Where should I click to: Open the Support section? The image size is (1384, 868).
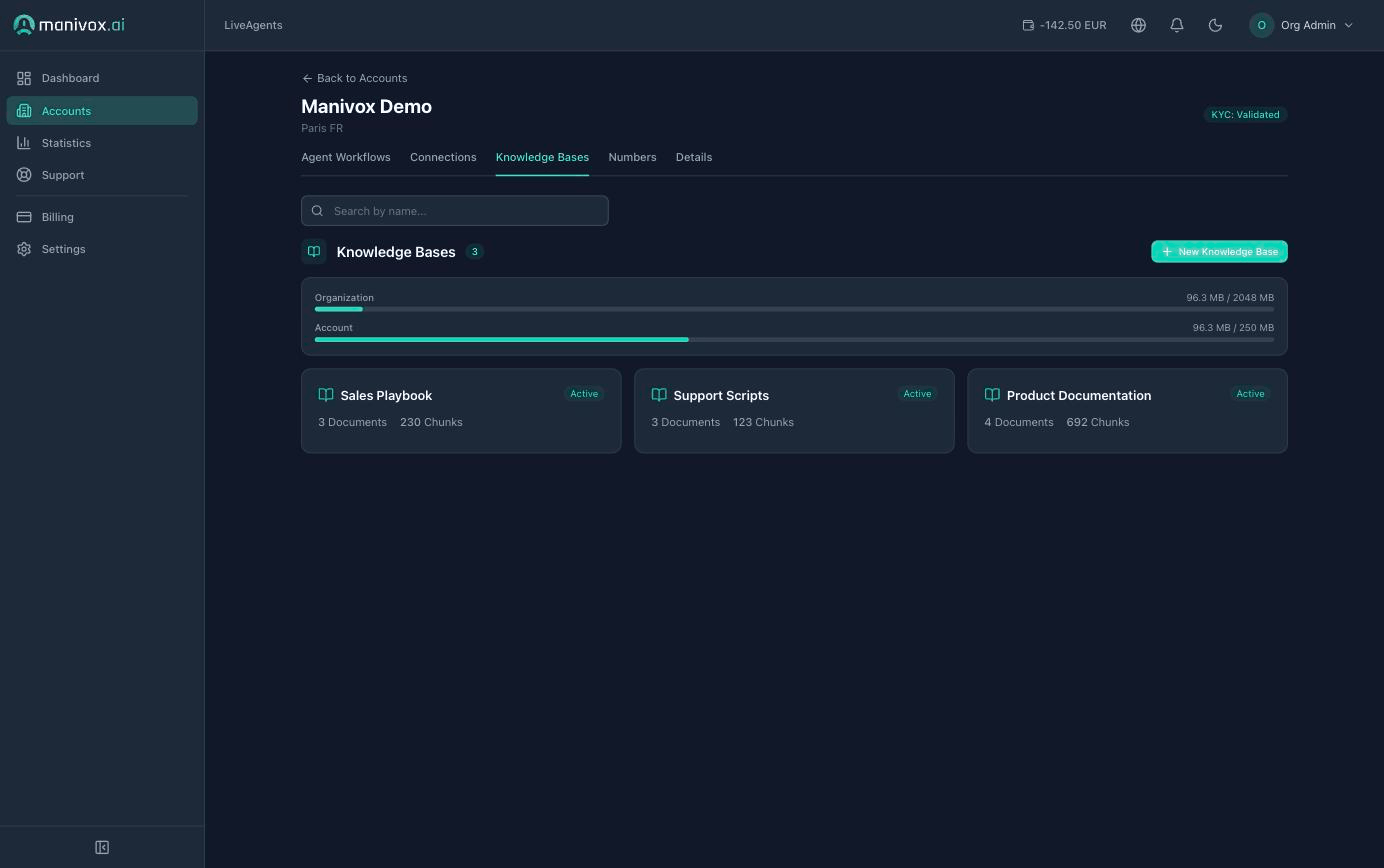coord(102,175)
